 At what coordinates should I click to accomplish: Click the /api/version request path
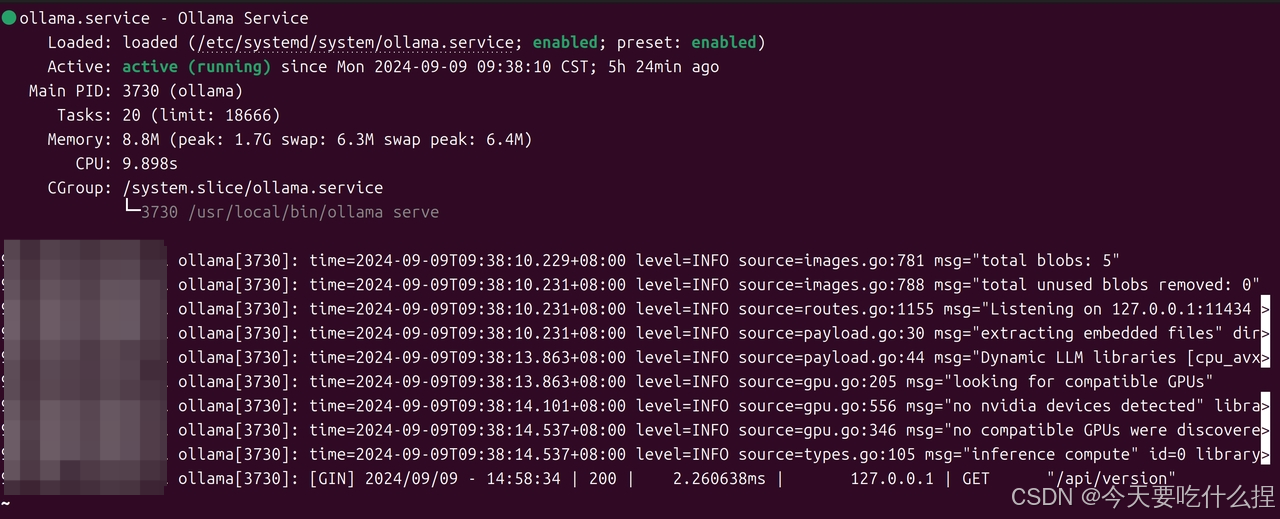tap(1111, 478)
